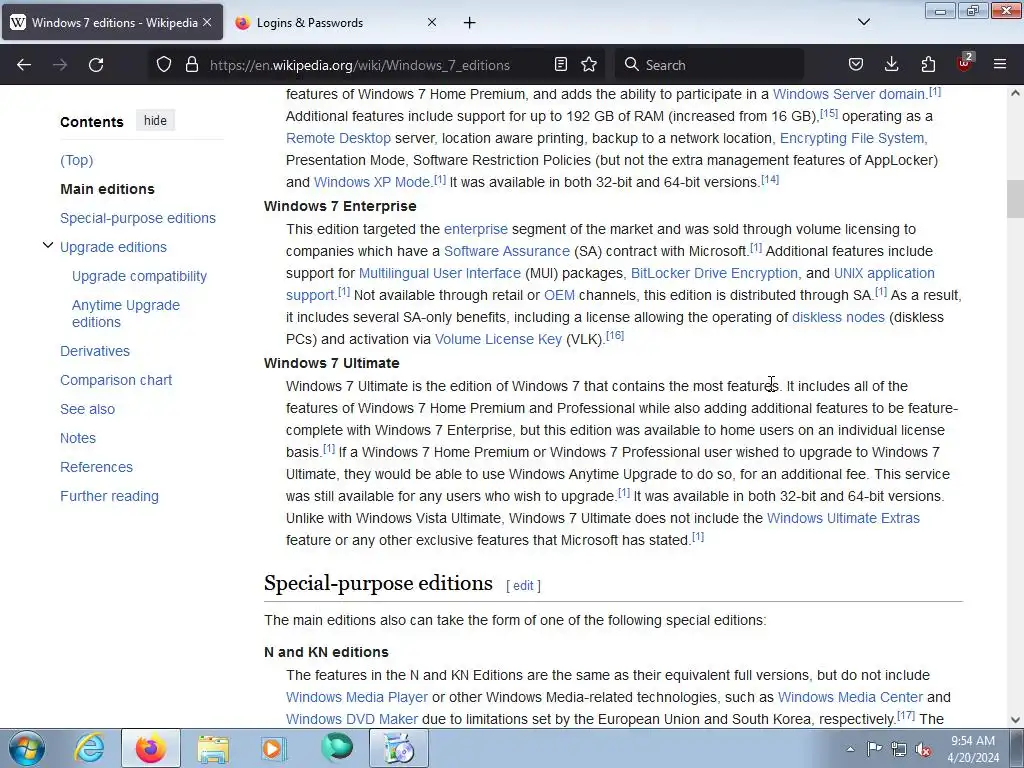Open Windows Explorer folder on taskbar

coord(213,748)
